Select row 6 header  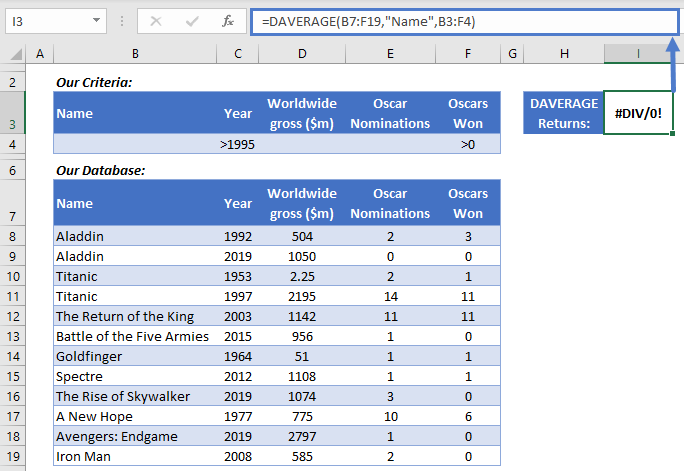coord(12,170)
